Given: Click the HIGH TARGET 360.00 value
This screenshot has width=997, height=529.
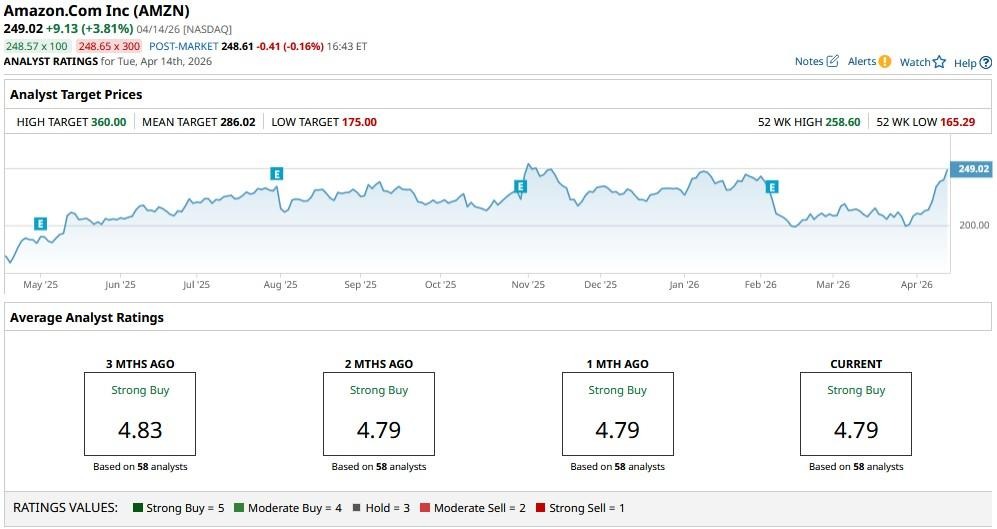Looking at the screenshot, I should coord(109,122).
